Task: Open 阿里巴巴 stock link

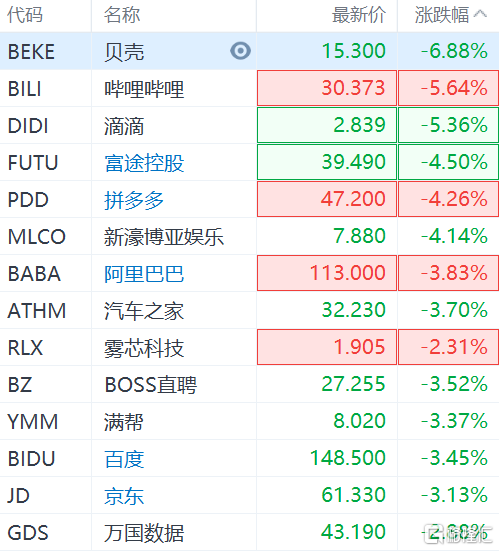Action: click(144, 274)
